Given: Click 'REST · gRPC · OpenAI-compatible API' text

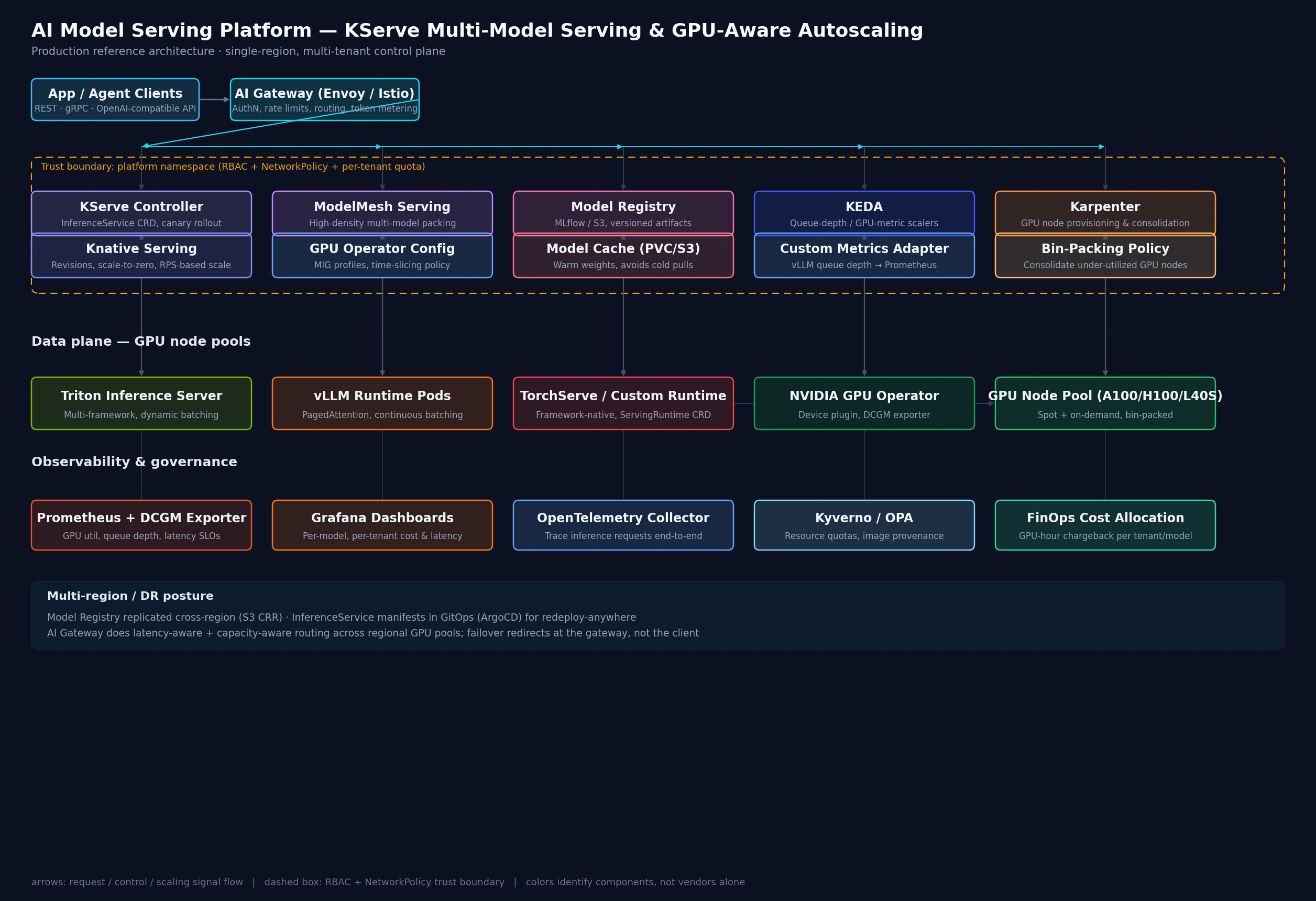Looking at the screenshot, I should point(115,108).
